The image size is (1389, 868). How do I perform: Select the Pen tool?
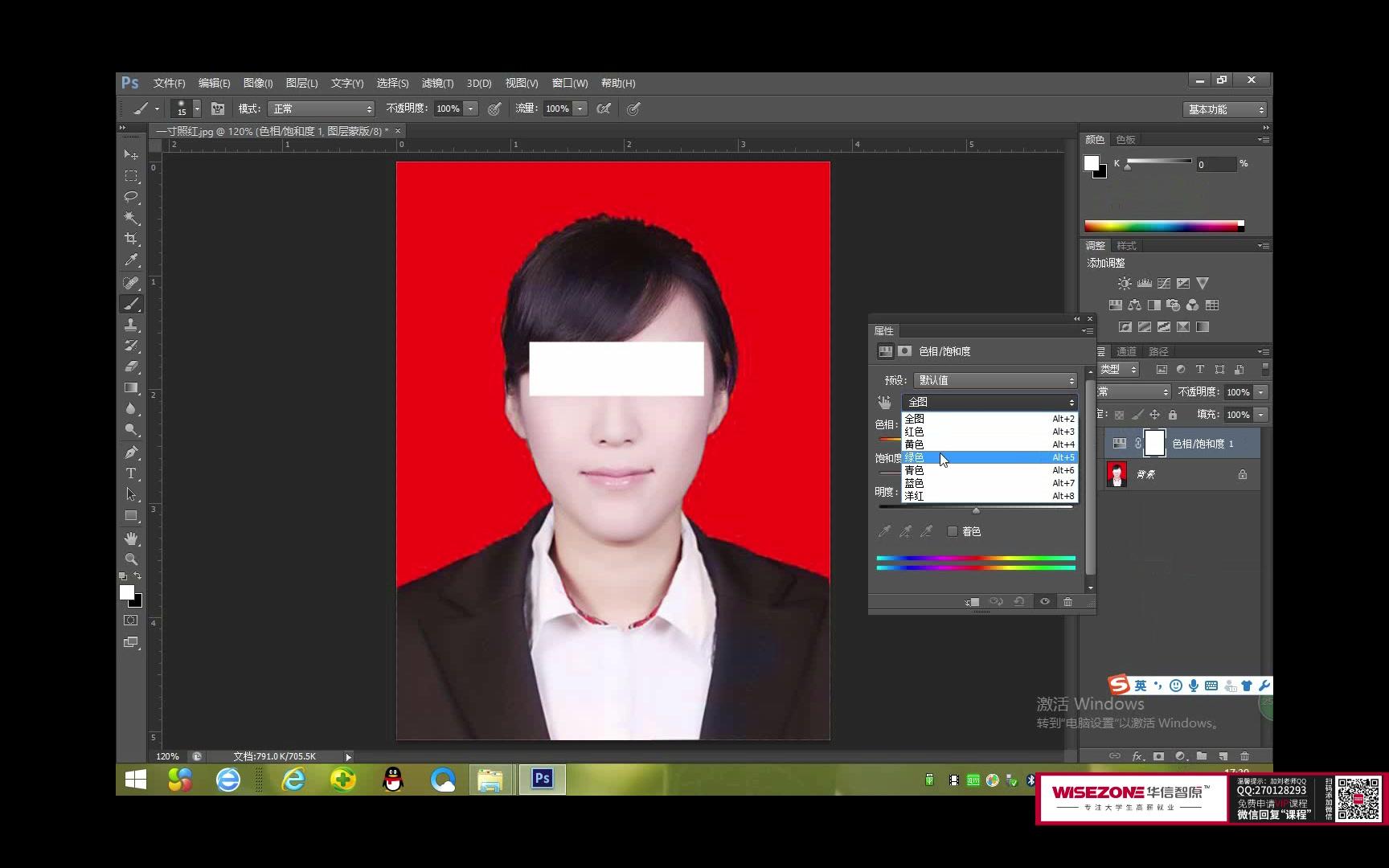(x=131, y=452)
